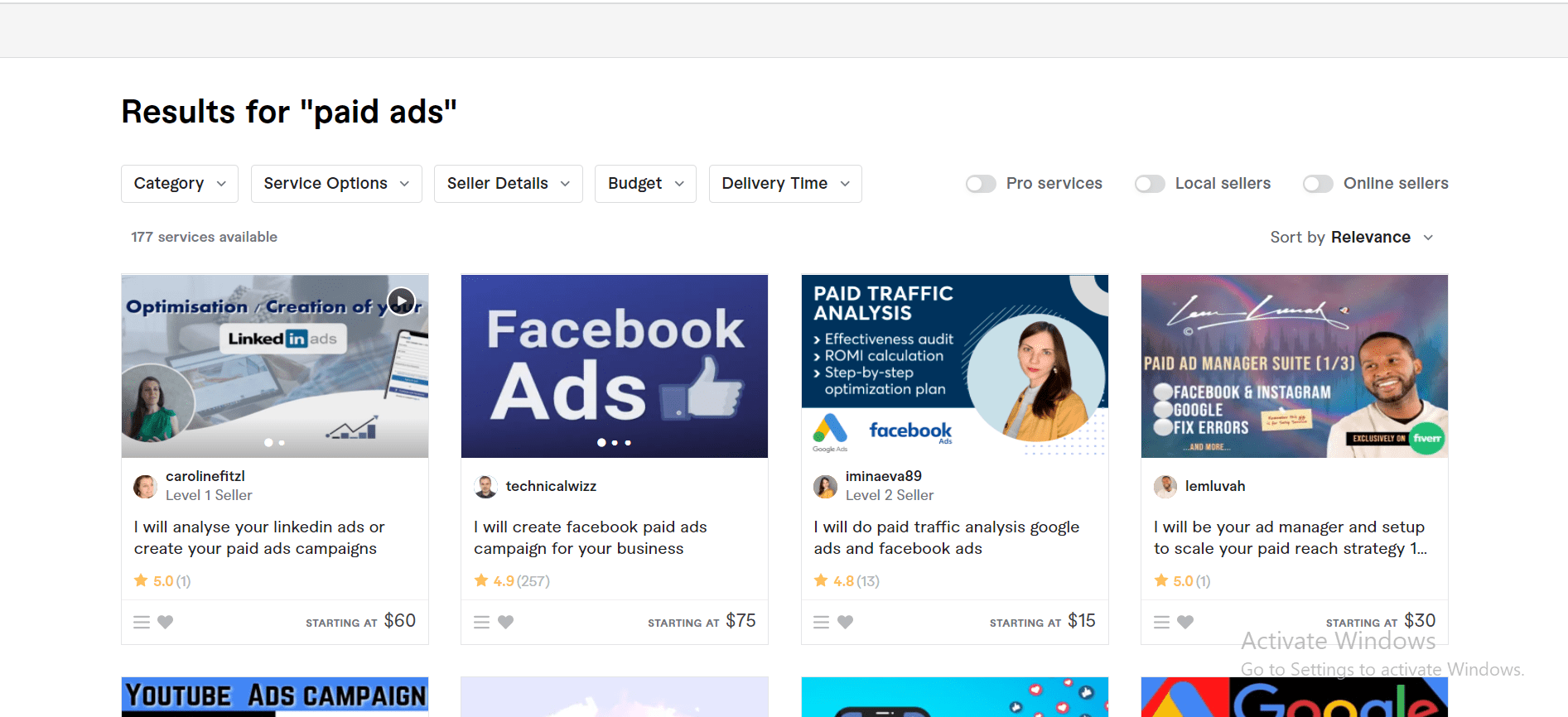The width and height of the screenshot is (1568, 717).
Task: Open list menu icon on carolinefitzl gig
Action: [x=142, y=622]
